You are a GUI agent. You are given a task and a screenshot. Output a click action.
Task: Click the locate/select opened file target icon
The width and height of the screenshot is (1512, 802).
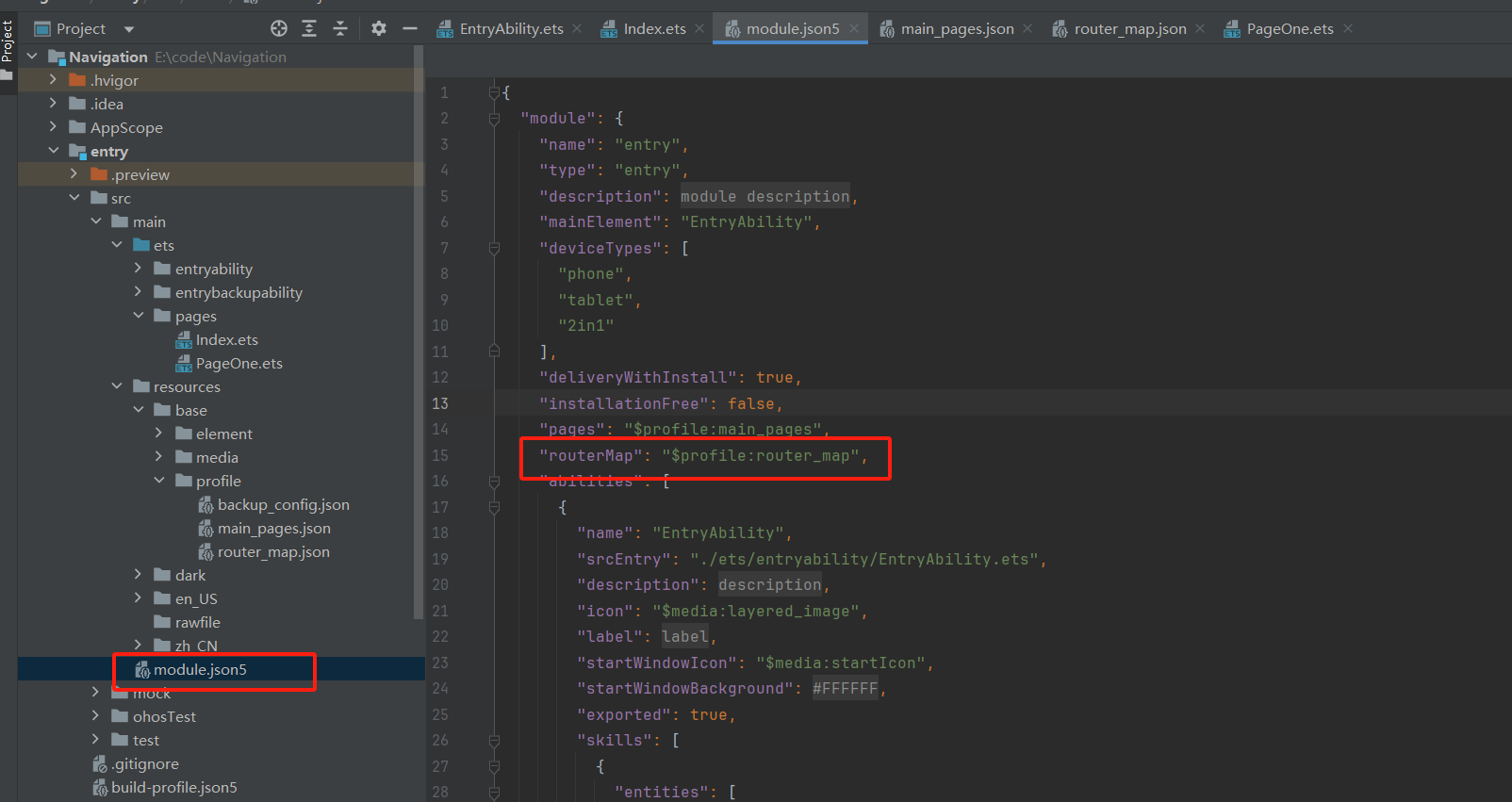tap(279, 28)
